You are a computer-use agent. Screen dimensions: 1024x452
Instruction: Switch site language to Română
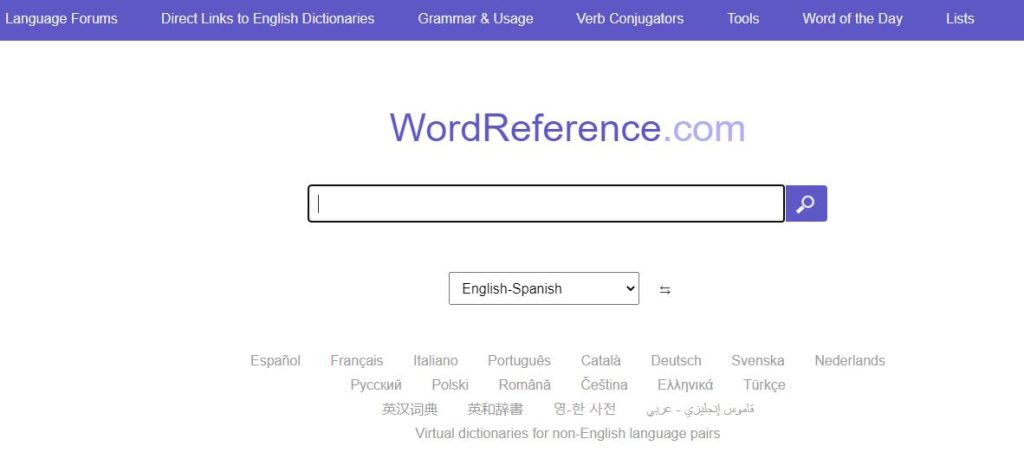(x=524, y=385)
